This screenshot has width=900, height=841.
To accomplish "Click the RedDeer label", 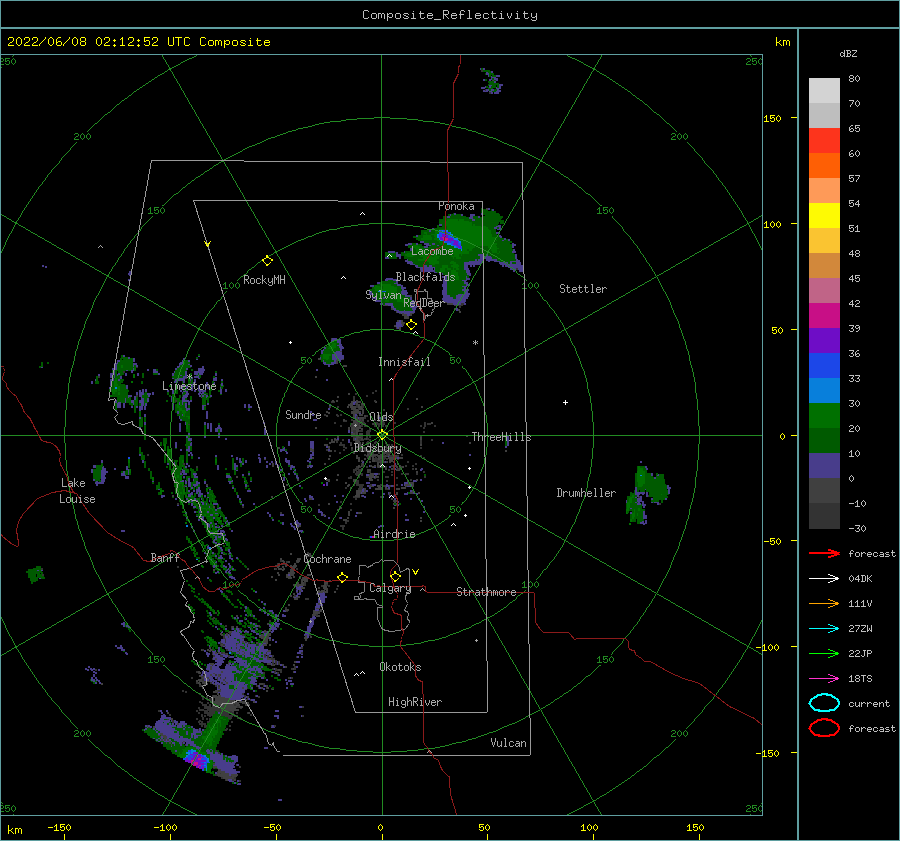I will 424,303.
